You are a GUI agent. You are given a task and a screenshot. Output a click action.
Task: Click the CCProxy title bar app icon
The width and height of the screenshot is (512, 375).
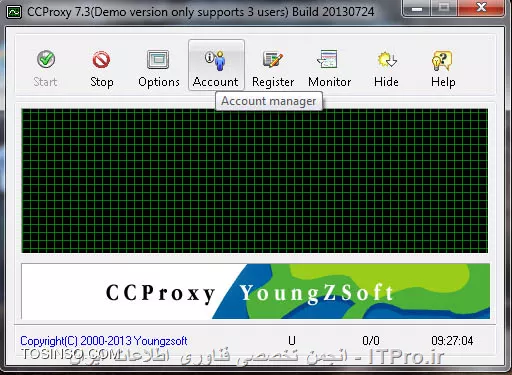(14, 12)
